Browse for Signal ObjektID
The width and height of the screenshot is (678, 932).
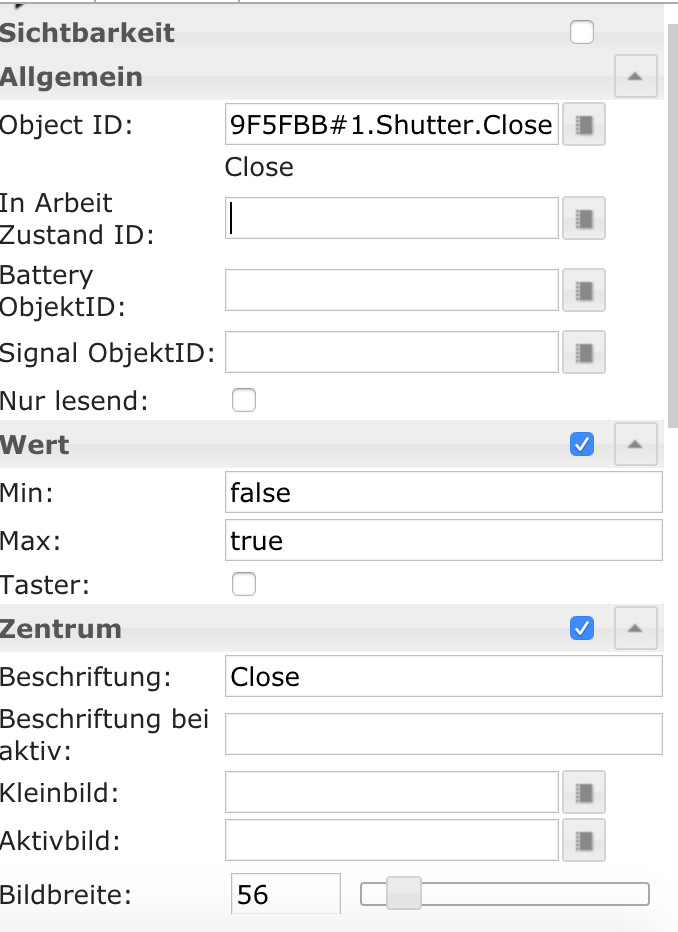pos(584,352)
